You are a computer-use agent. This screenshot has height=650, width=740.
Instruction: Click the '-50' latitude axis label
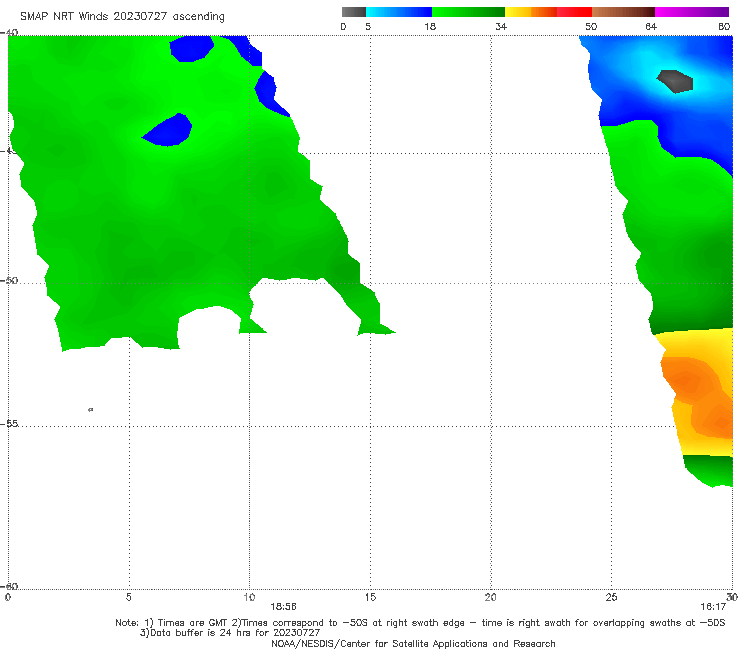tap(9, 281)
